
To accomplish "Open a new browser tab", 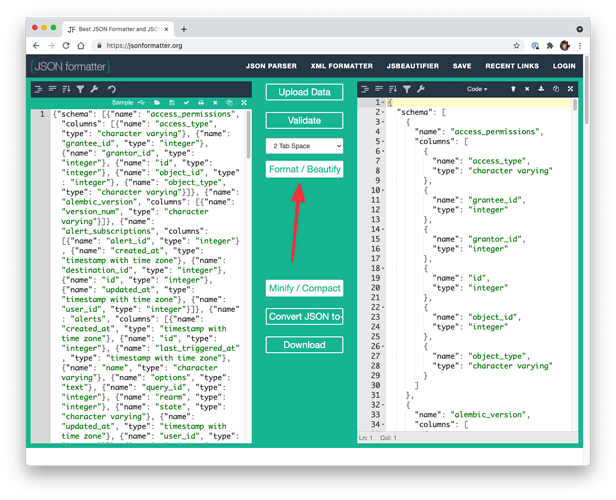I will (184, 29).
